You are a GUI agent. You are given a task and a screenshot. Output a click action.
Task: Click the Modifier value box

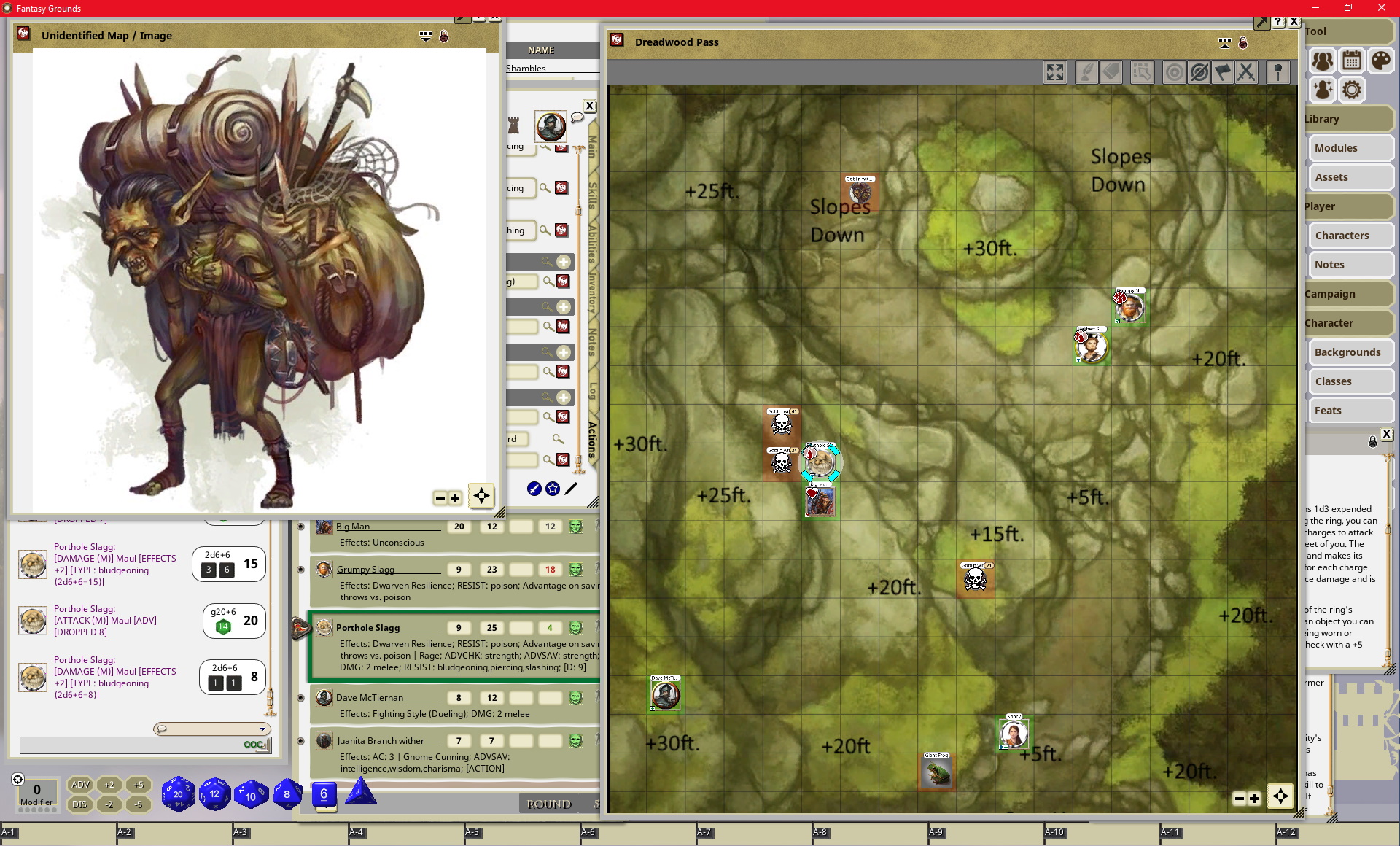pyautogui.click(x=36, y=791)
